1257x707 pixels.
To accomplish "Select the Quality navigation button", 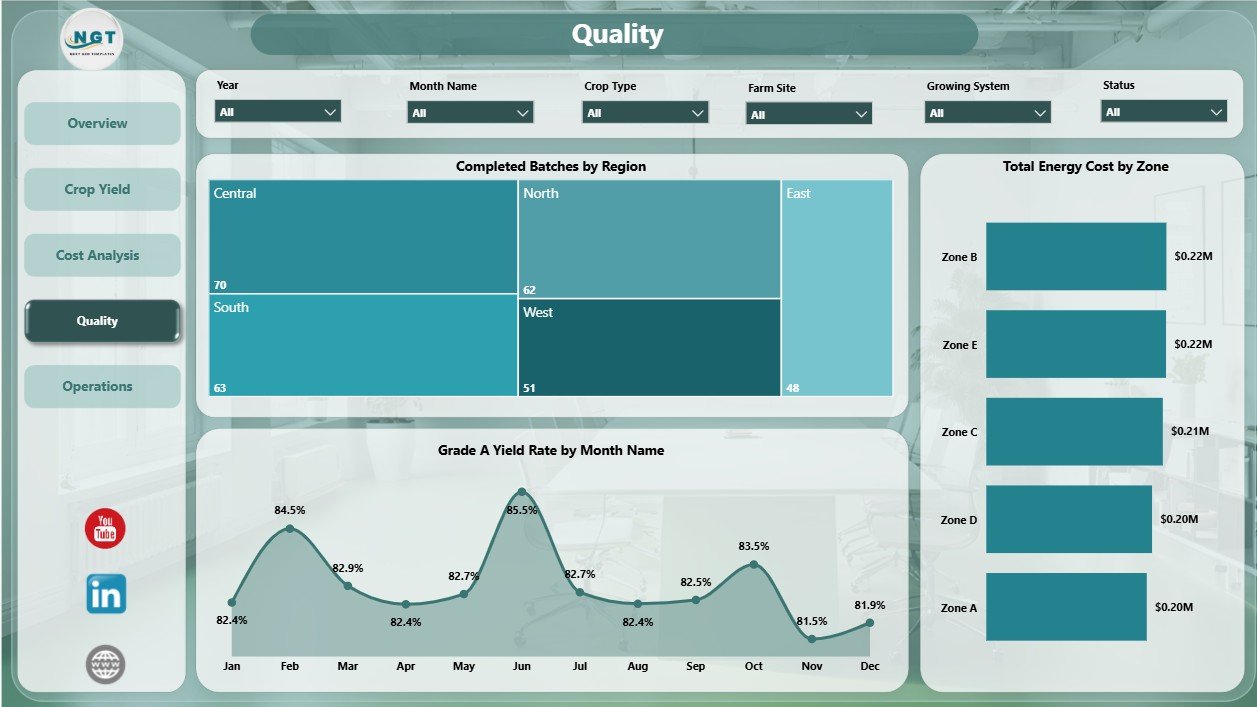I will [x=102, y=321].
